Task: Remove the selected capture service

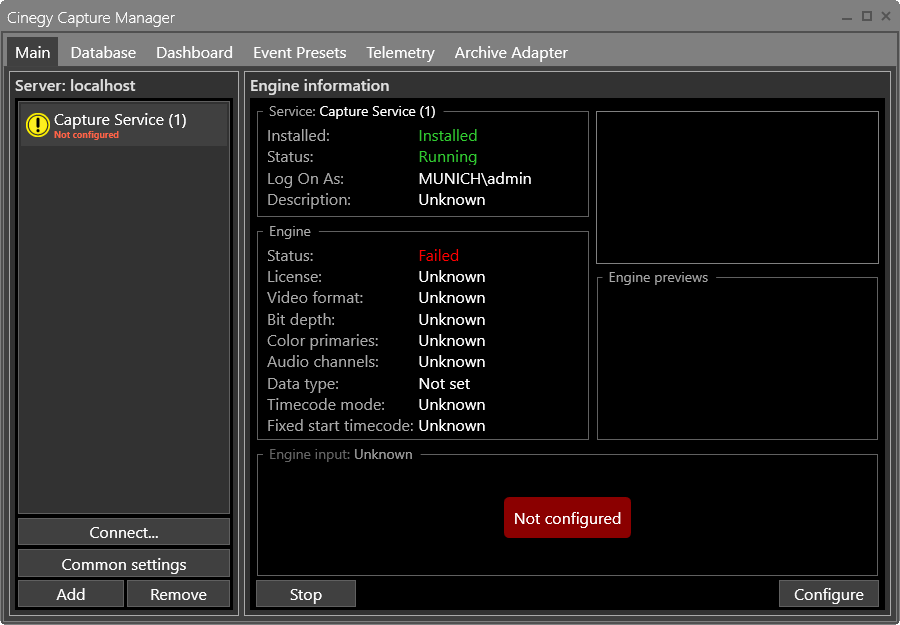Action: pos(178,593)
